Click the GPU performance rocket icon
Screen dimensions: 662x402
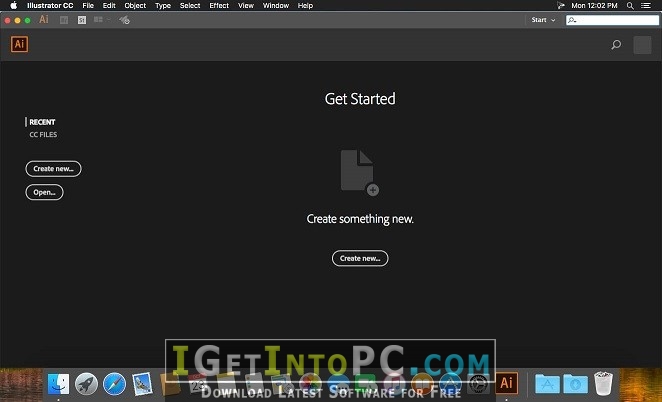[124, 20]
